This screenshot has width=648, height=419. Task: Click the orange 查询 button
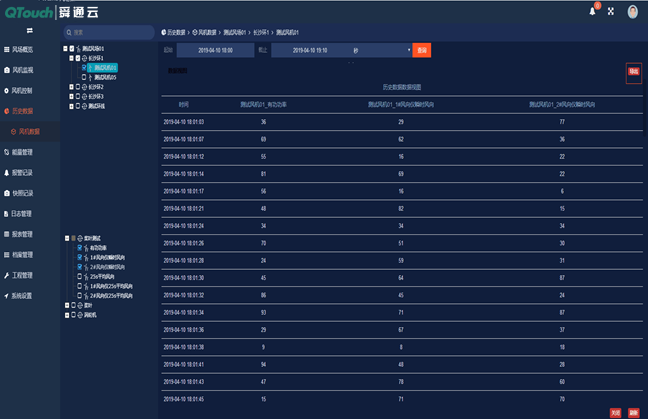(422, 49)
